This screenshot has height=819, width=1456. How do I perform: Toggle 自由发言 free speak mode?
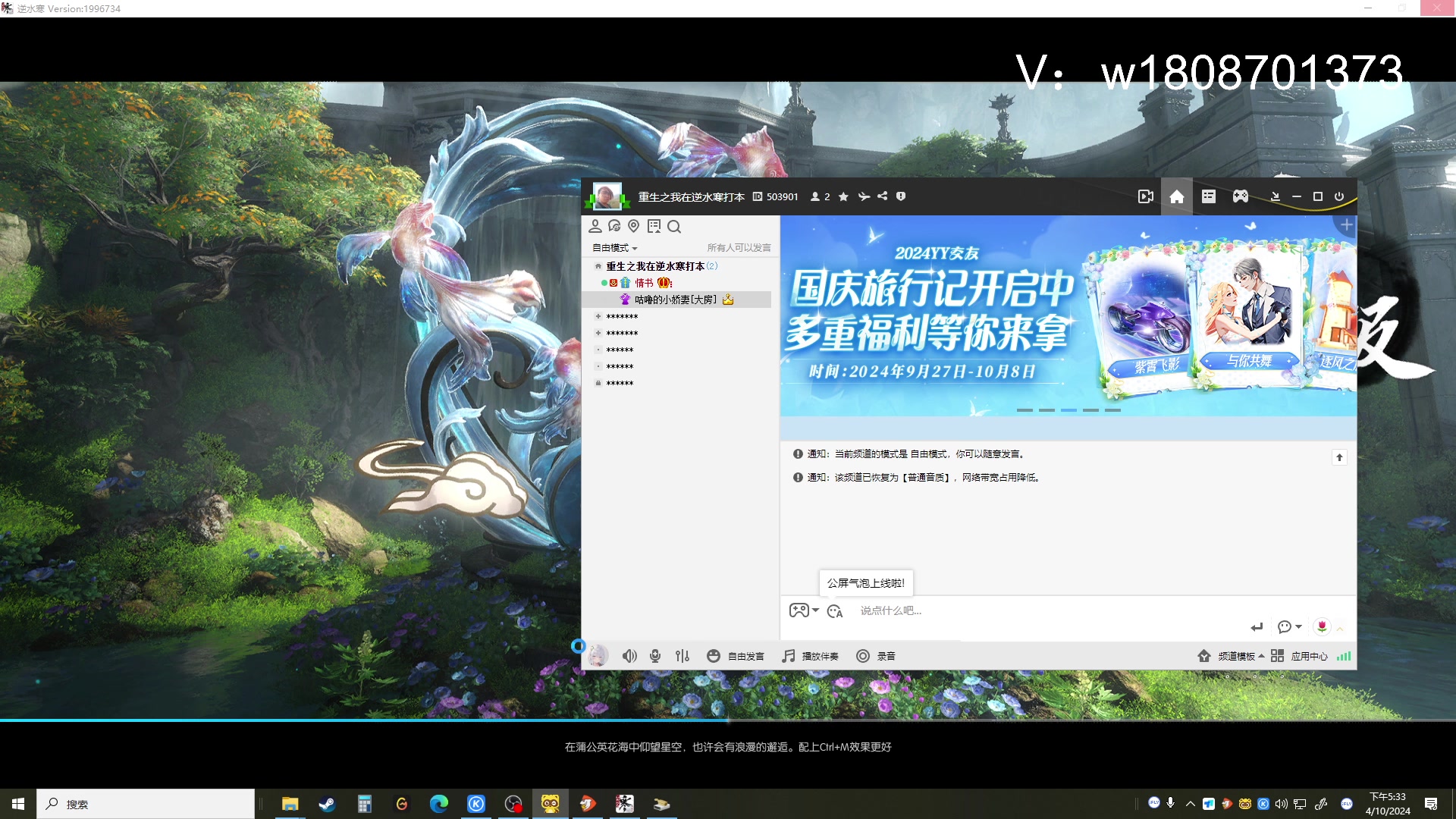click(735, 656)
